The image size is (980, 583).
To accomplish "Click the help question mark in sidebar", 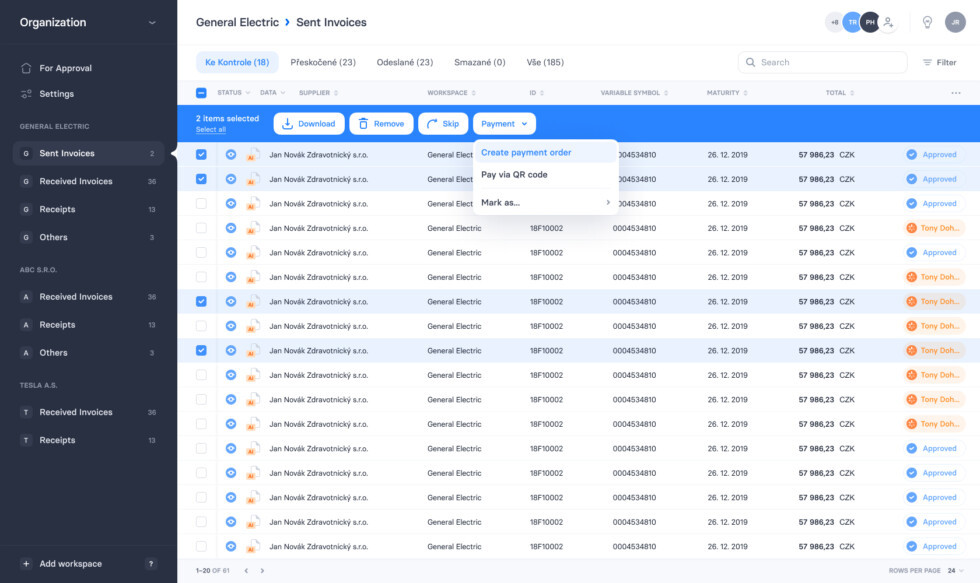I will [x=151, y=564].
